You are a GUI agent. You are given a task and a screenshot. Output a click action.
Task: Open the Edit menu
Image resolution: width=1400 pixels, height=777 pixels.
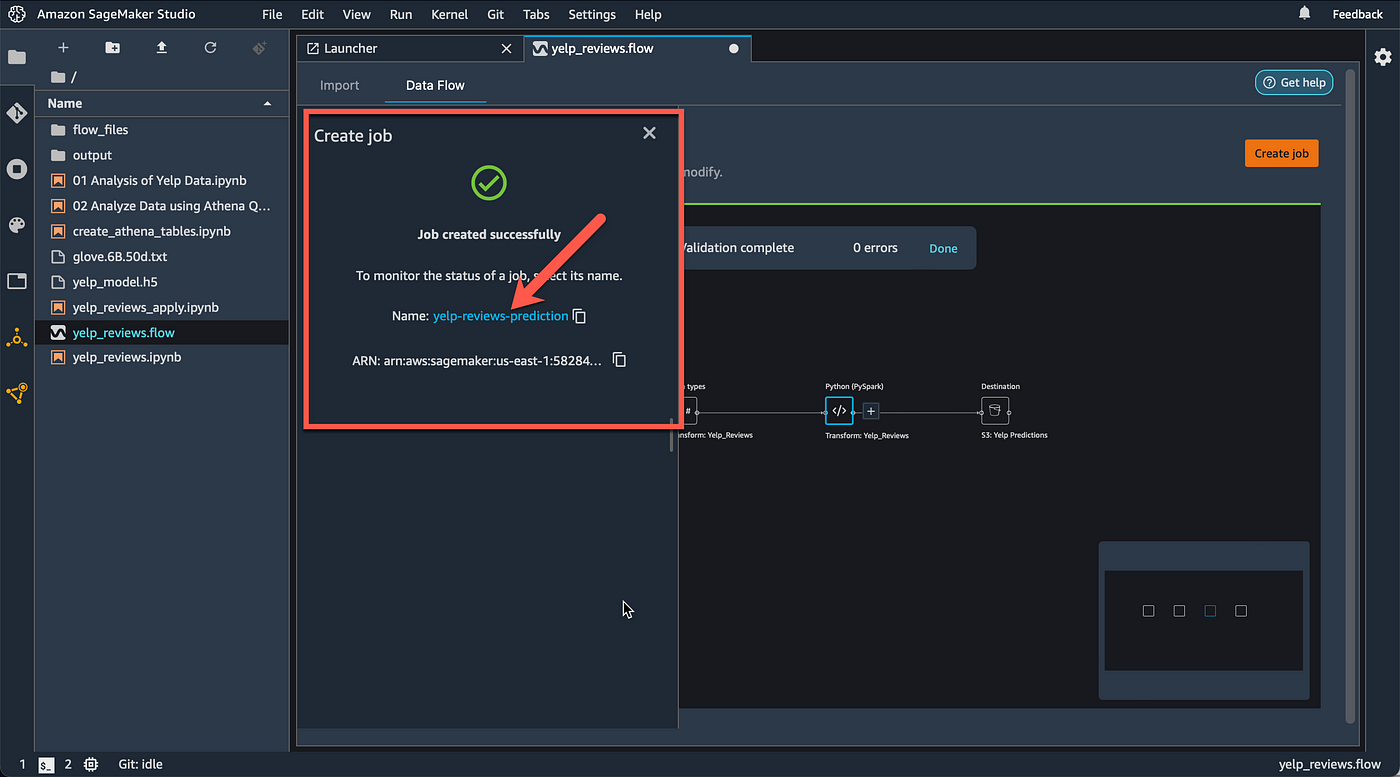[312, 14]
